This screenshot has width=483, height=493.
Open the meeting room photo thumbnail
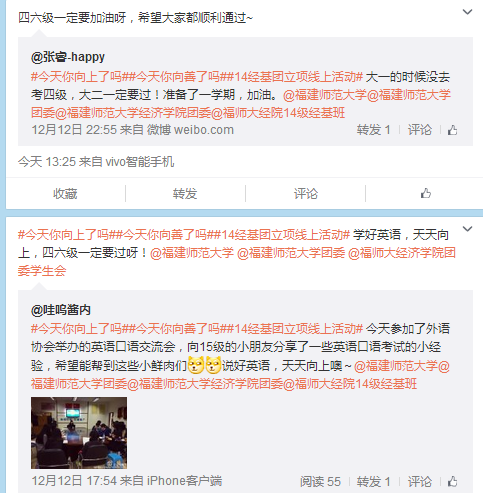coord(79,433)
